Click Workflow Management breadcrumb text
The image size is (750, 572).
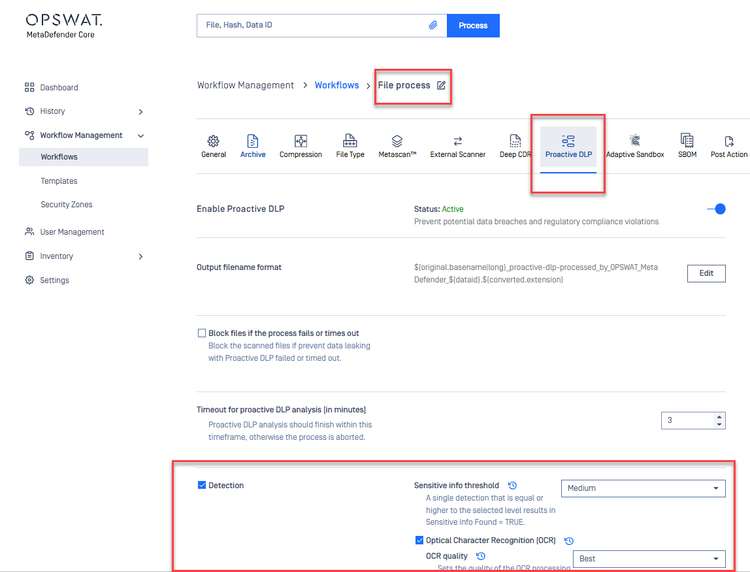(245, 85)
